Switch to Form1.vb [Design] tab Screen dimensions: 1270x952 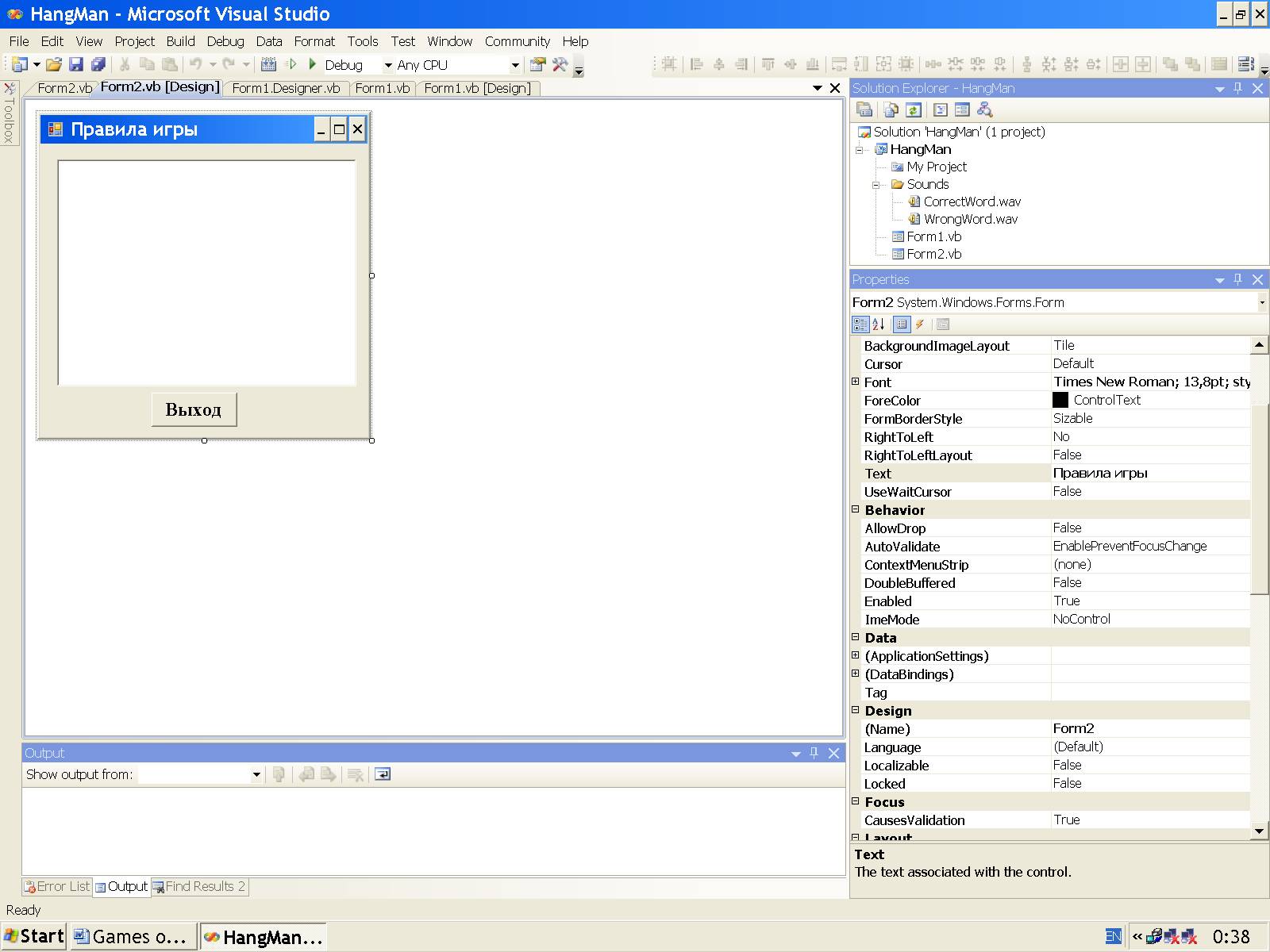pos(476,88)
